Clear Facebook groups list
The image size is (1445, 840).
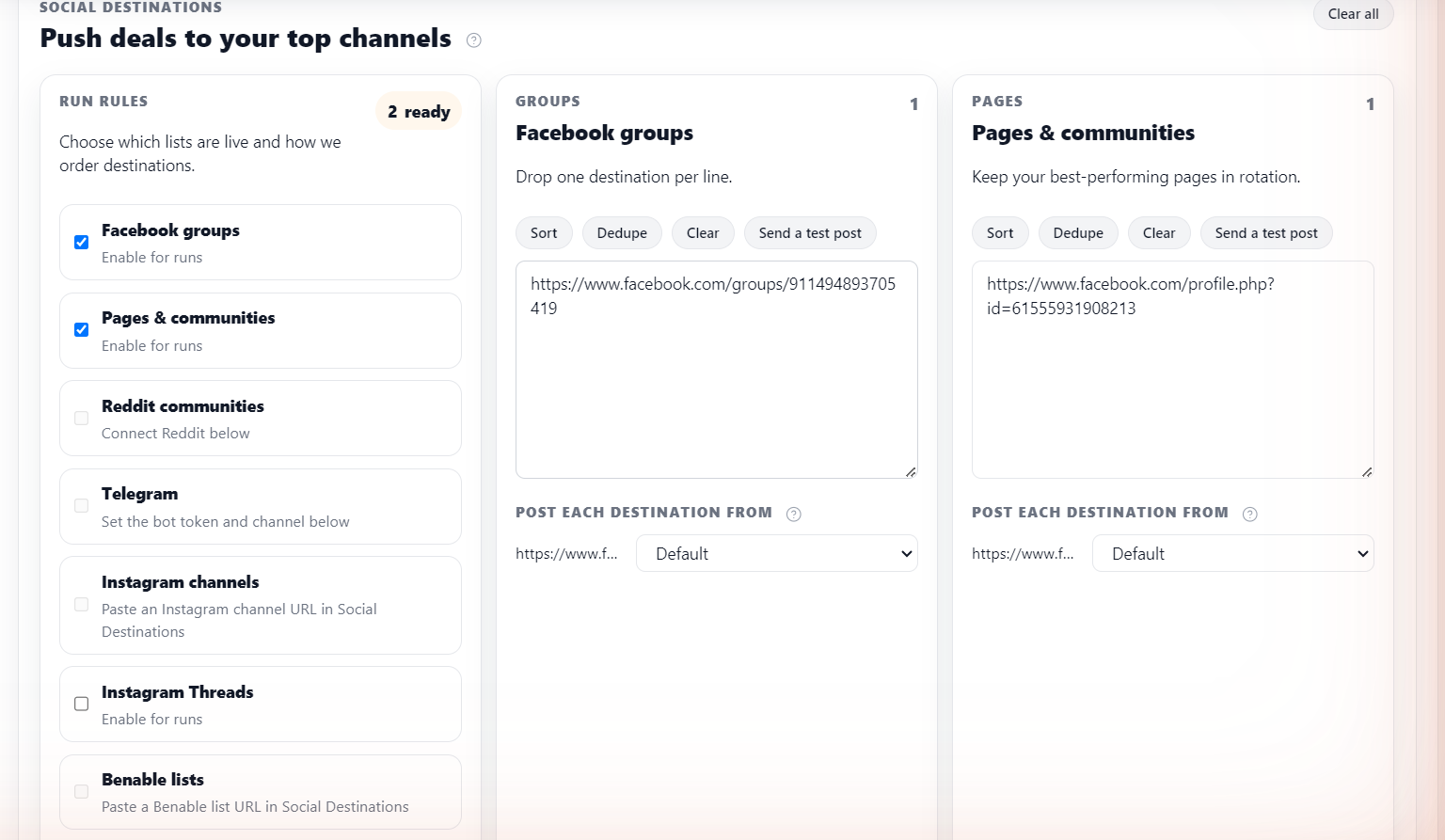tap(703, 233)
